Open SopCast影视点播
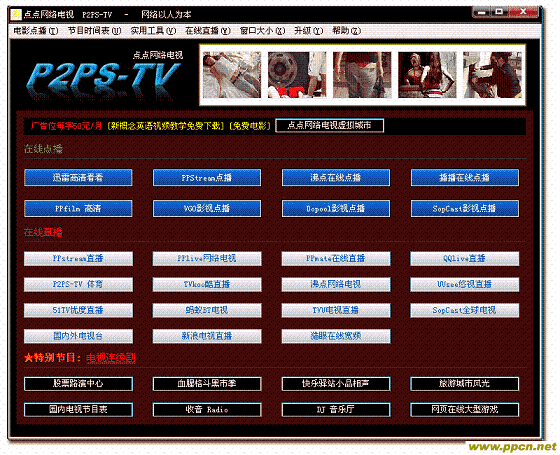Screen dimensions: 560x455 click(465, 209)
